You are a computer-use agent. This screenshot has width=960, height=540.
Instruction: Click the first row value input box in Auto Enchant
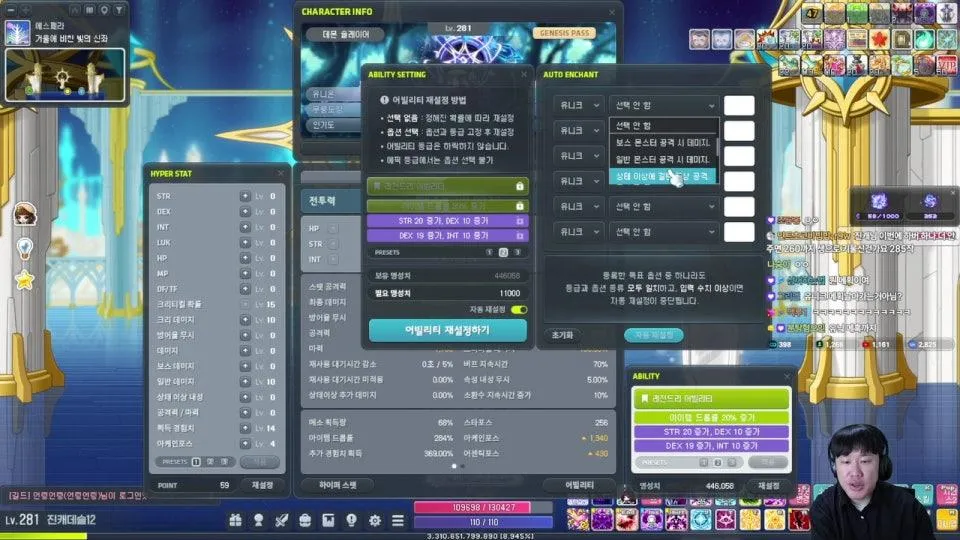click(739, 105)
